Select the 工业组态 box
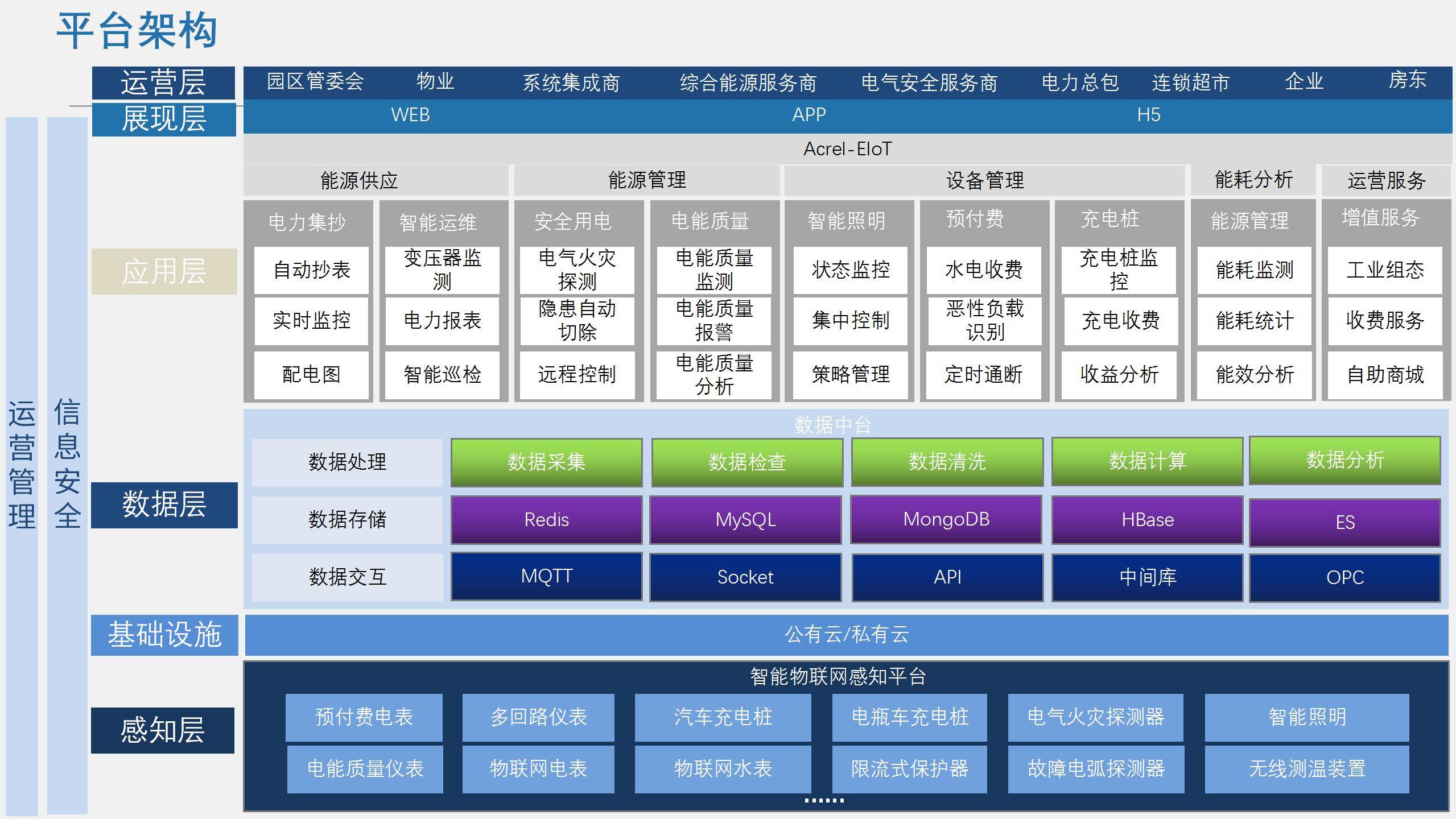The height and width of the screenshot is (819, 1456). pos(1384,270)
